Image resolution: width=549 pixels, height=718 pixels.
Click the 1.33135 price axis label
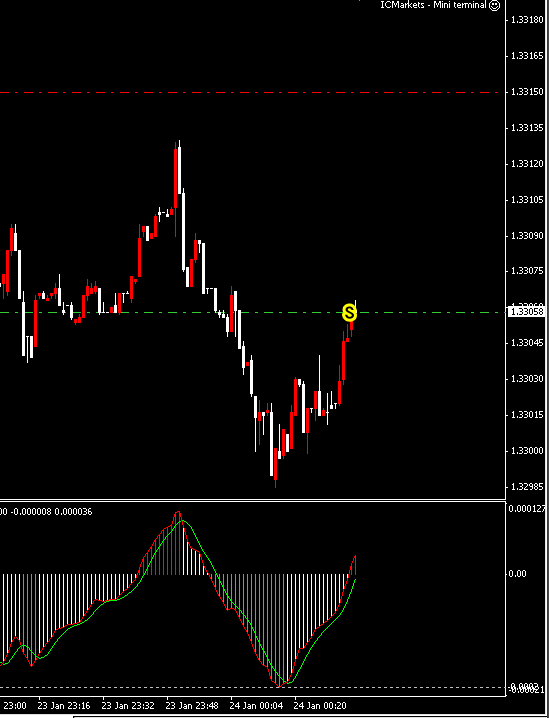(x=527, y=128)
